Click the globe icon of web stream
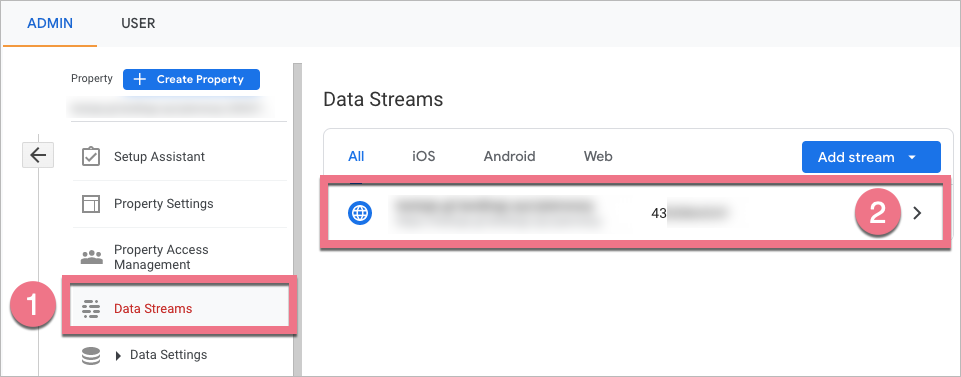This screenshot has height=377, width=961. [360, 213]
